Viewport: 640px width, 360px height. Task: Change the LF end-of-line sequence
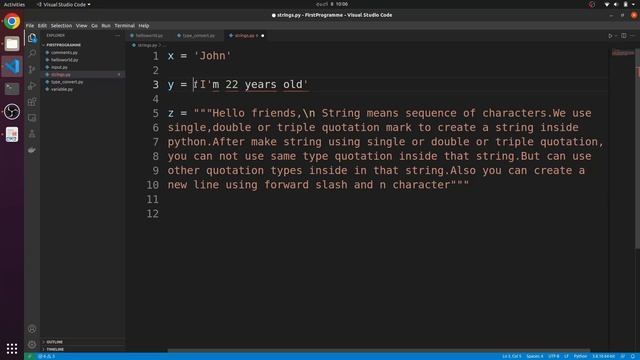(x=567, y=356)
